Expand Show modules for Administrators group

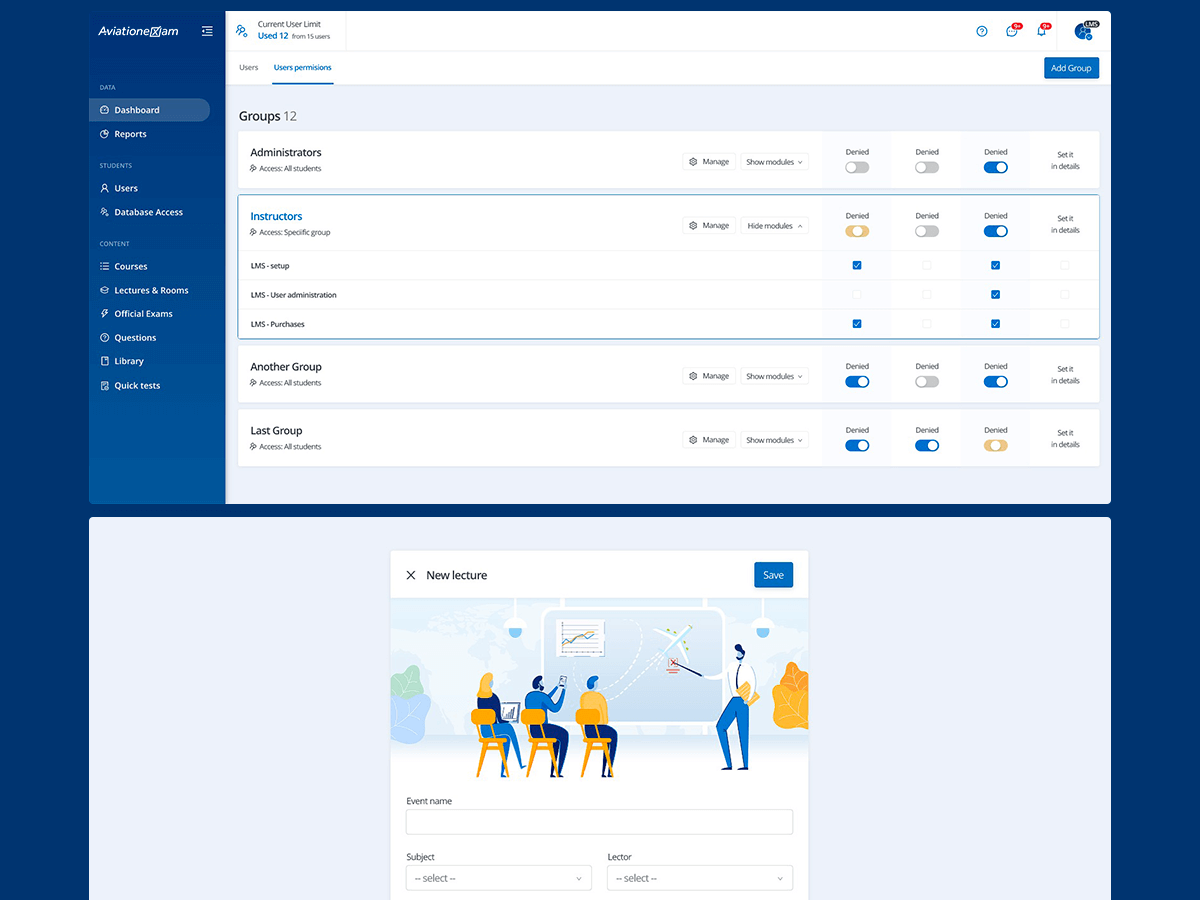[x=774, y=162]
